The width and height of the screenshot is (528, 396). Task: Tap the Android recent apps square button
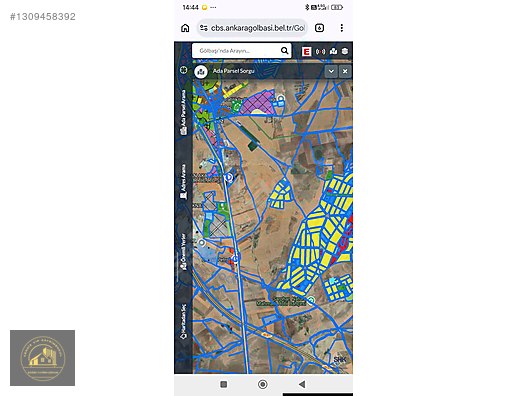[x=223, y=384]
